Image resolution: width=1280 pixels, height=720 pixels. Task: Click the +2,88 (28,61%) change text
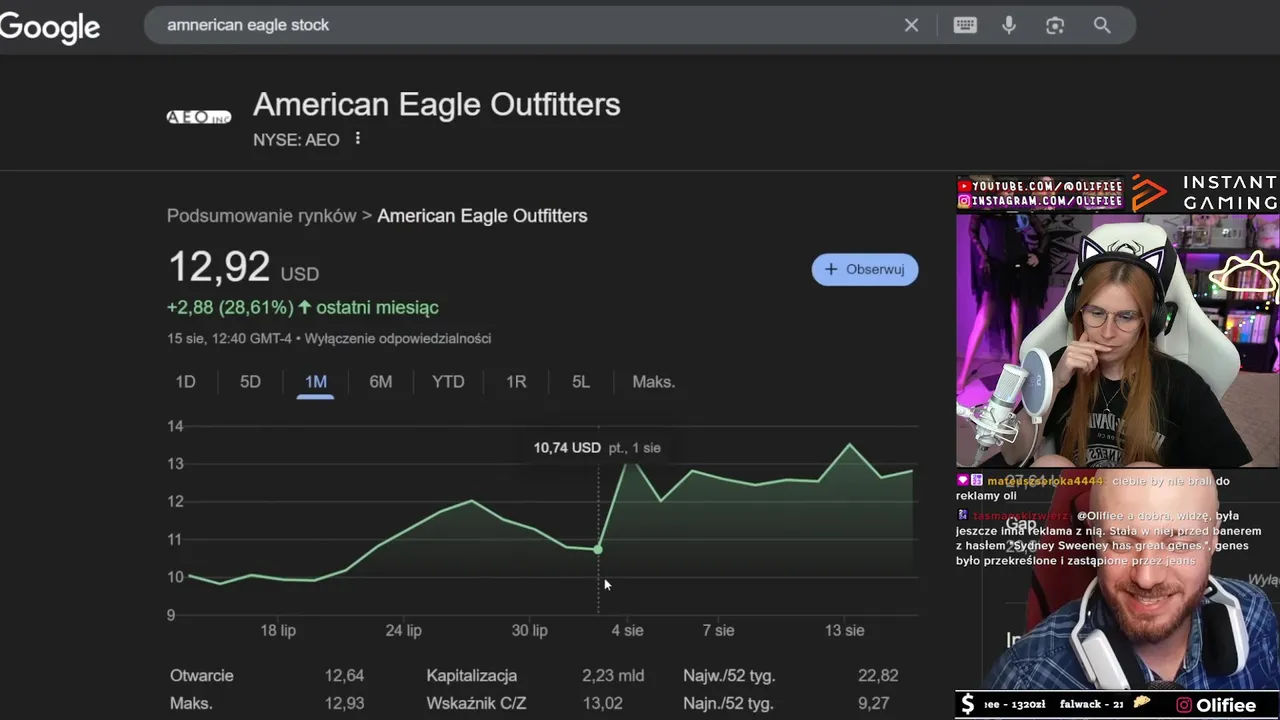click(230, 307)
